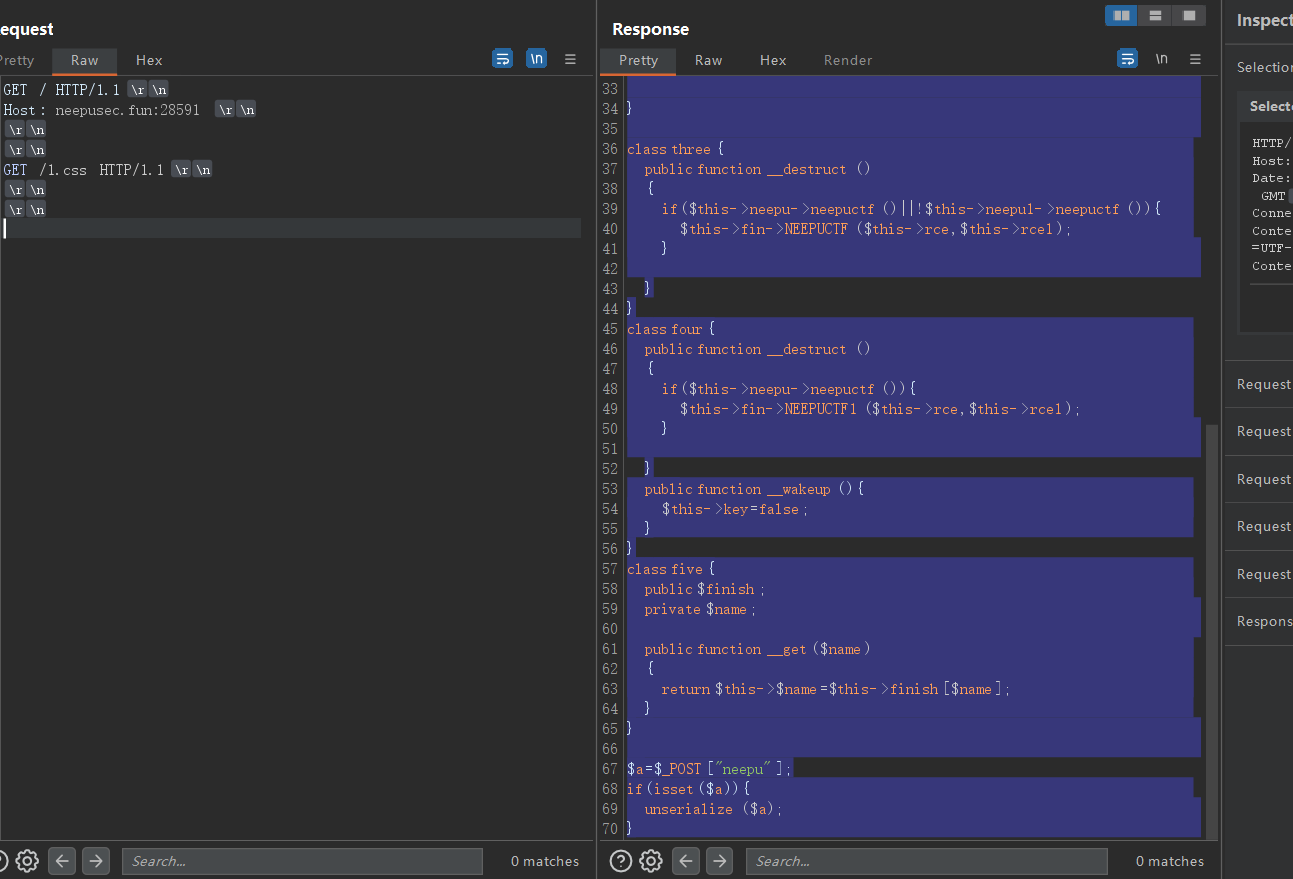1293x879 pixels.
Task: Switch Request view to Raw tab
Action: click(x=85, y=60)
